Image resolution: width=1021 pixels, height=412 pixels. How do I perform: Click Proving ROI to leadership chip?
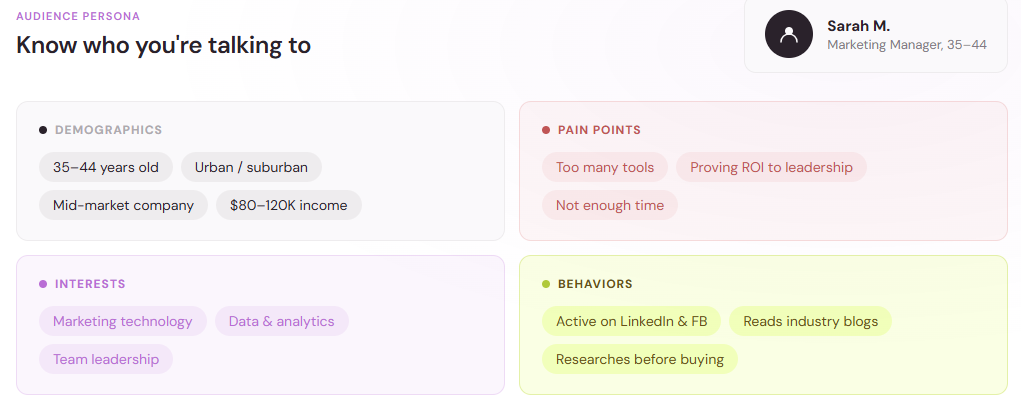pyautogui.click(x=771, y=167)
